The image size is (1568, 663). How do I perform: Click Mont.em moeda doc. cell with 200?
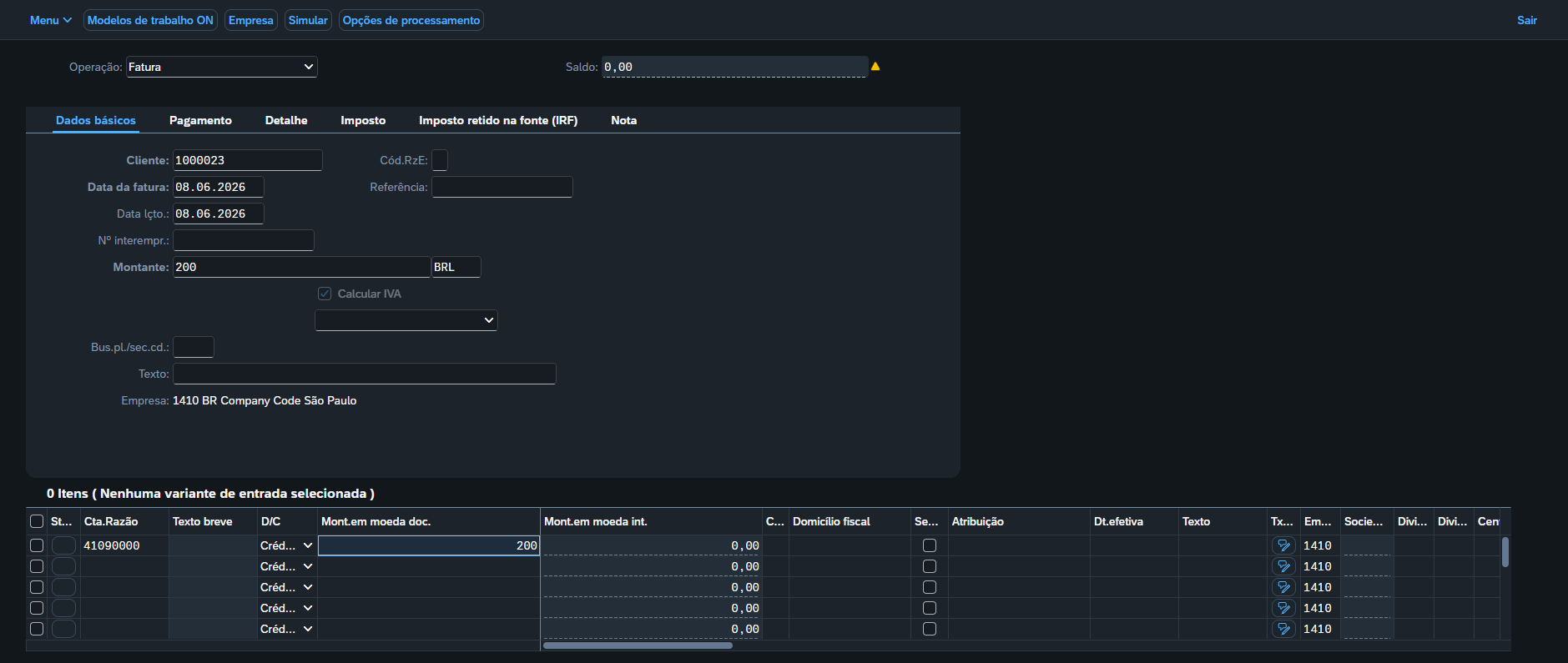429,545
